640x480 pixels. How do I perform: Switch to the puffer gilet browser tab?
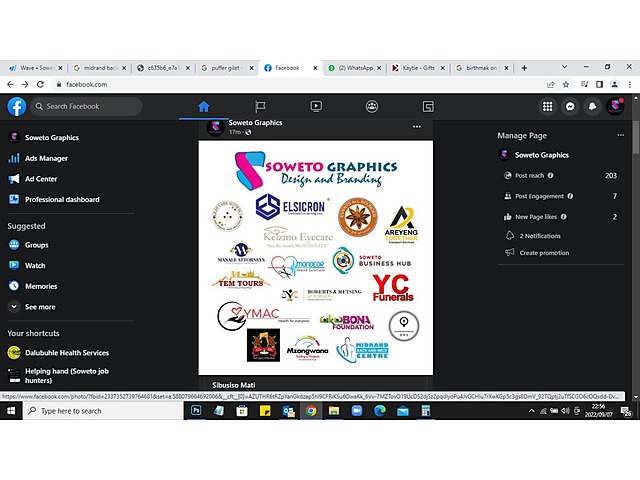[x=227, y=68]
